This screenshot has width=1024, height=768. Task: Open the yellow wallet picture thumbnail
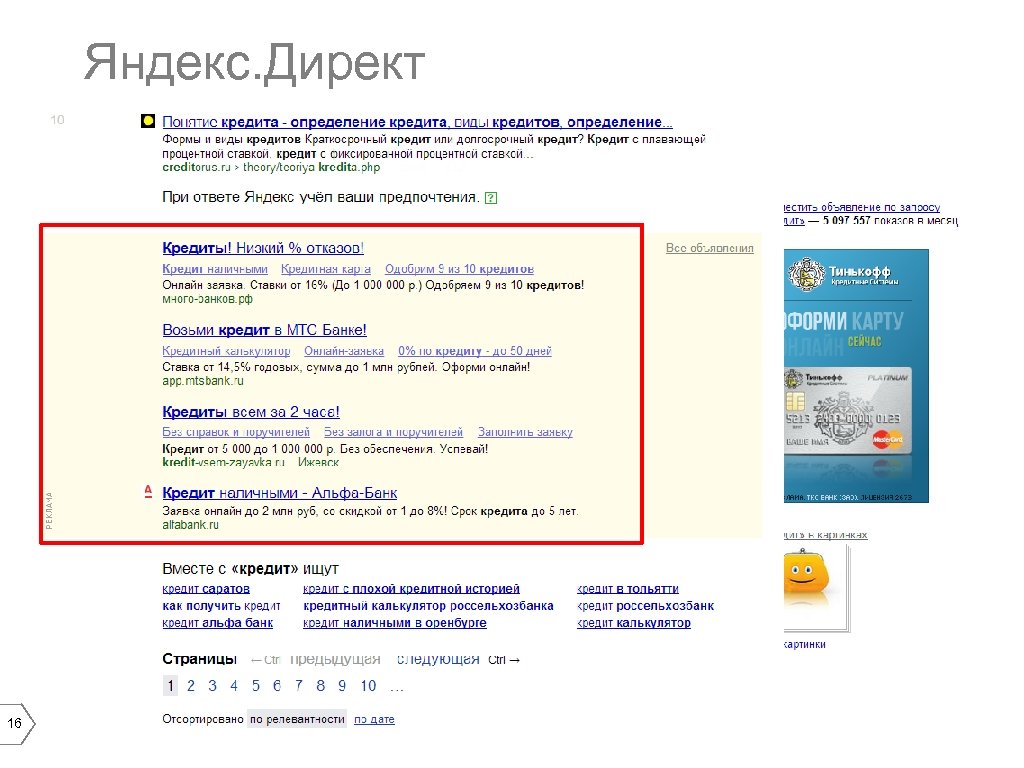(x=816, y=588)
